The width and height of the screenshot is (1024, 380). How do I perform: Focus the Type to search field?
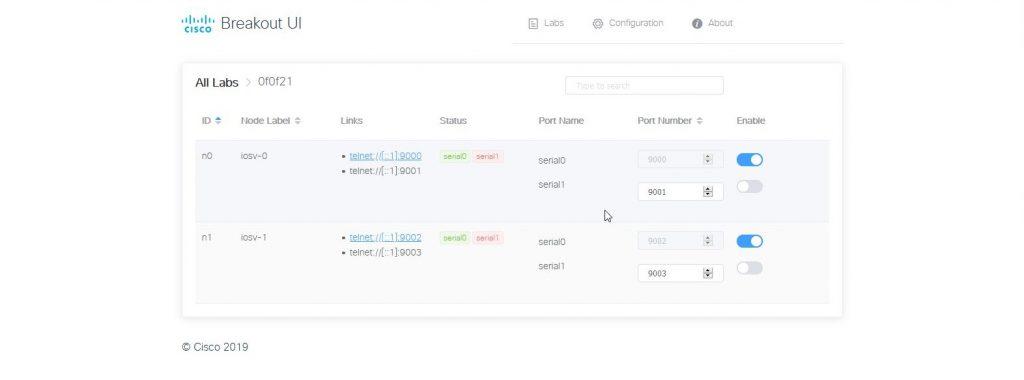pos(644,86)
